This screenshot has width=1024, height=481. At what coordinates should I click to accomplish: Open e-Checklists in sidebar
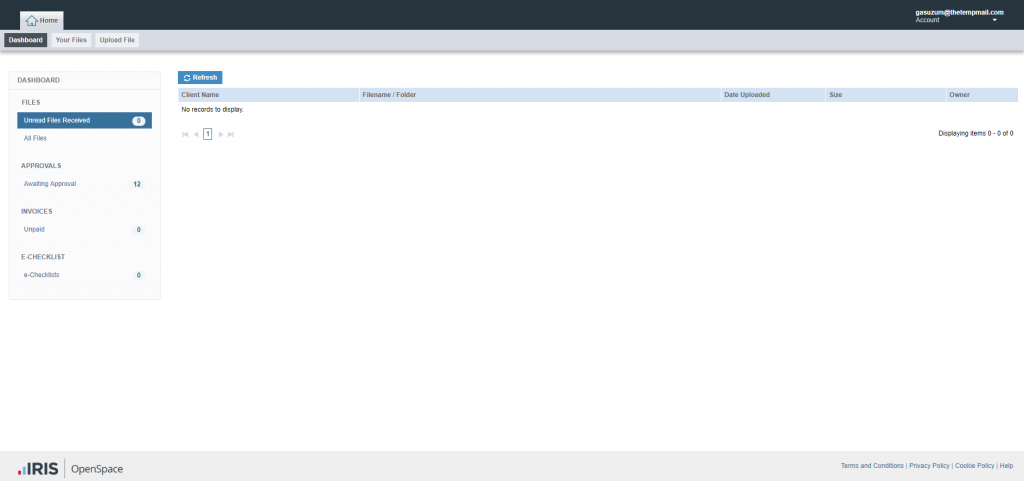coord(41,275)
